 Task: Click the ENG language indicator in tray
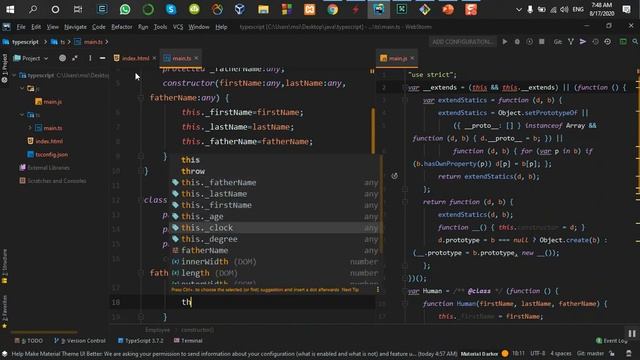point(578,9)
